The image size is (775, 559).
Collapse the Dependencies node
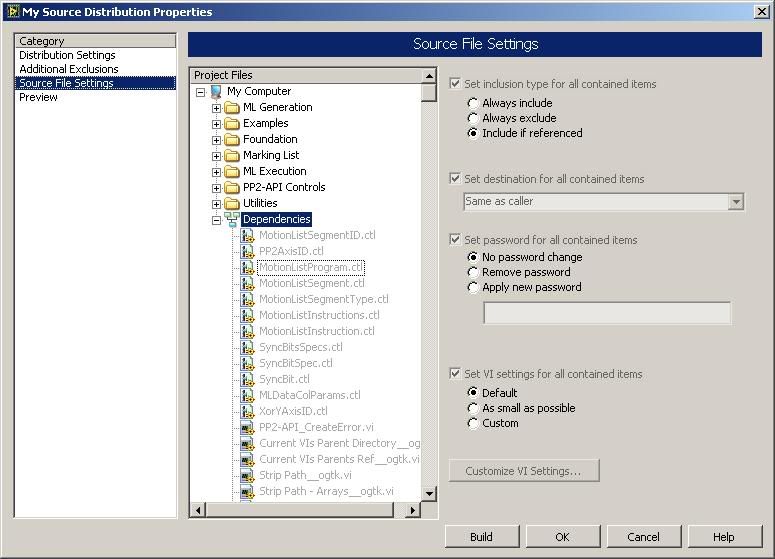[x=216, y=220]
